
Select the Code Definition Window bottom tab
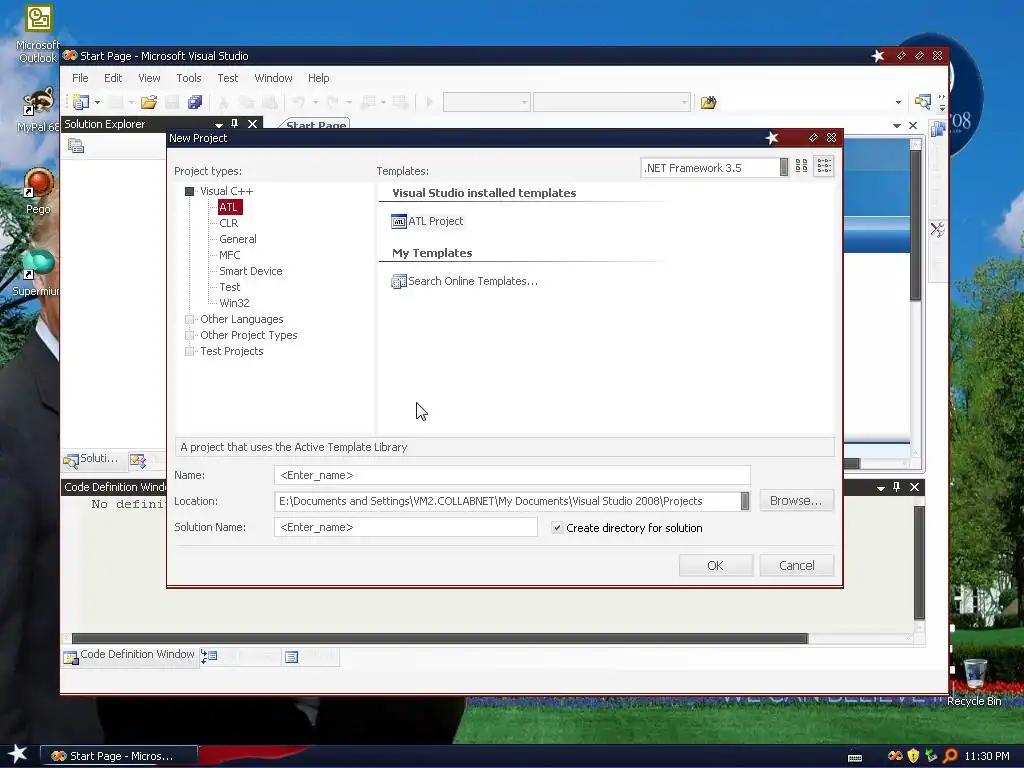point(129,655)
